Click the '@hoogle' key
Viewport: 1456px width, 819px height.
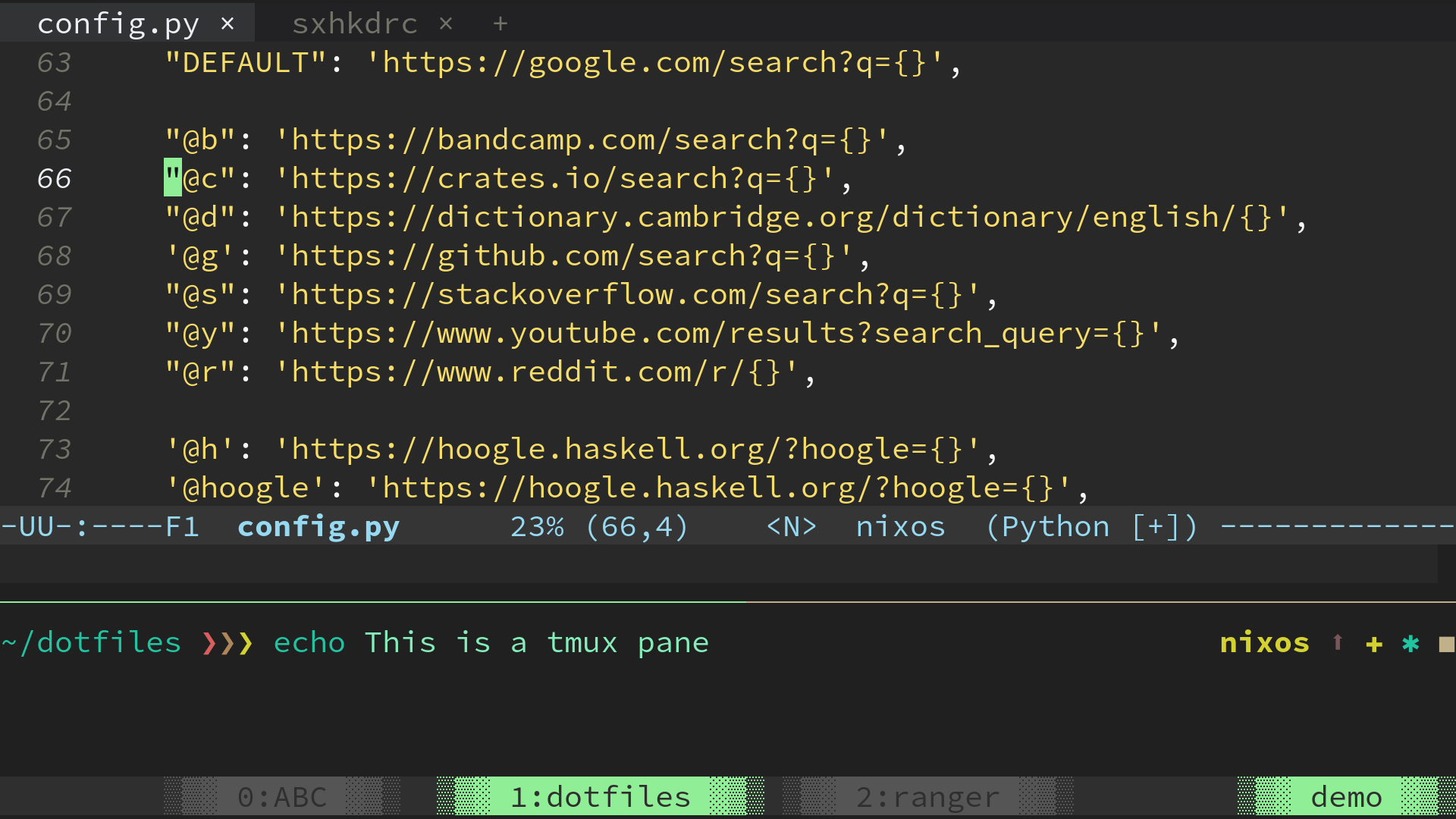[246, 488]
